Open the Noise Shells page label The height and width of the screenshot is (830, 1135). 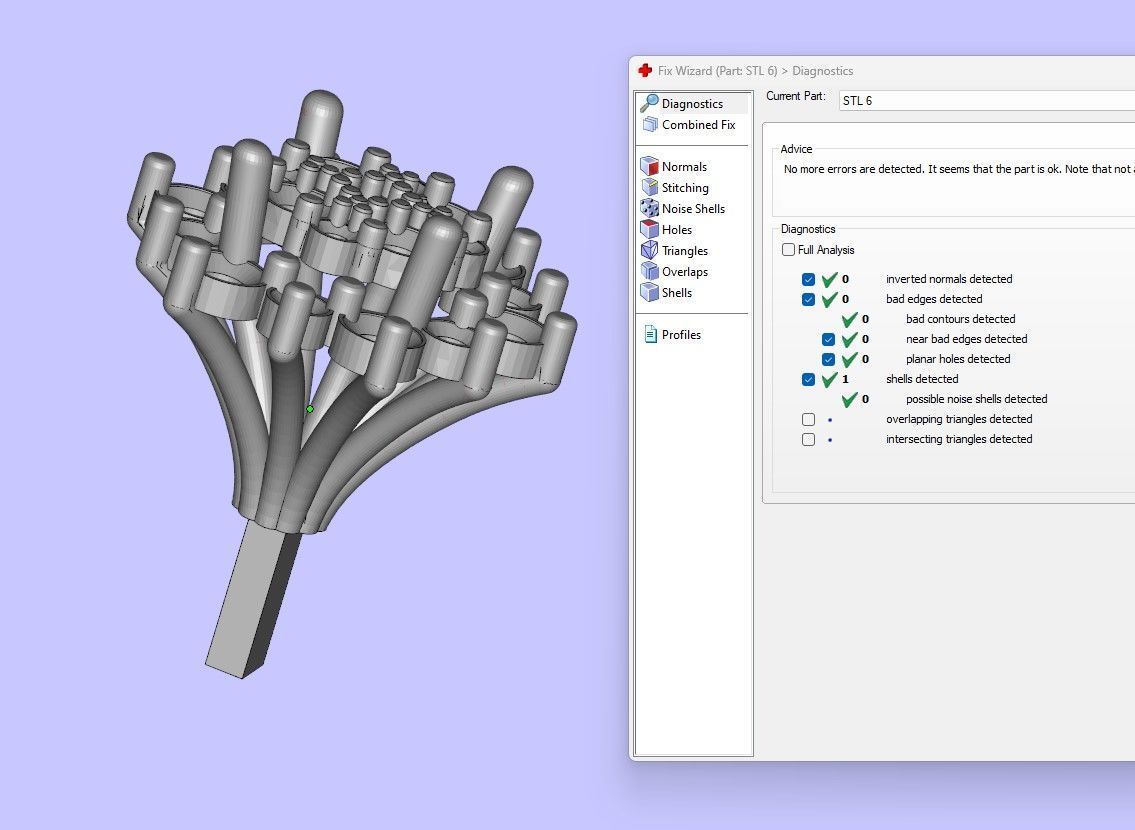point(693,208)
